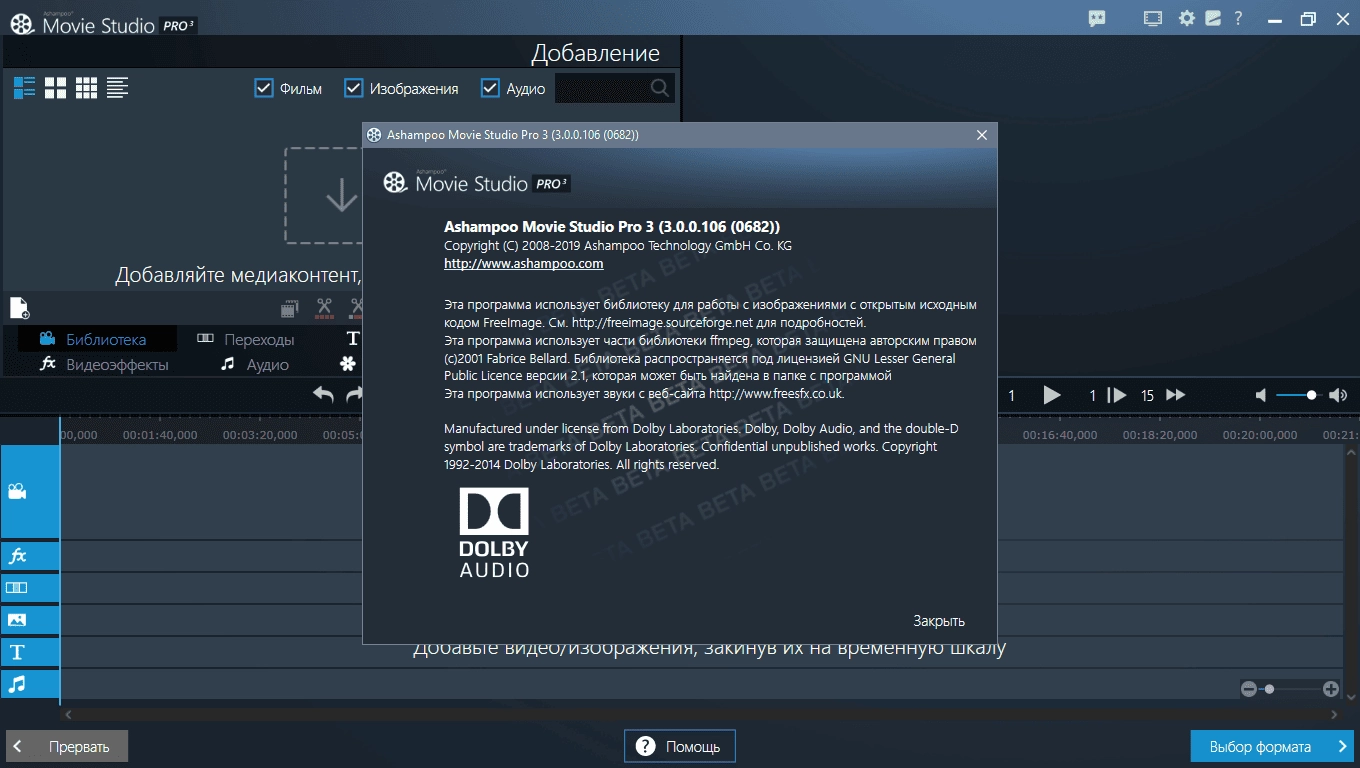Viewport: 1360px width, 768px height.
Task: Fast-forward 15 frames with double arrow
Action: (x=1176, y=395)
